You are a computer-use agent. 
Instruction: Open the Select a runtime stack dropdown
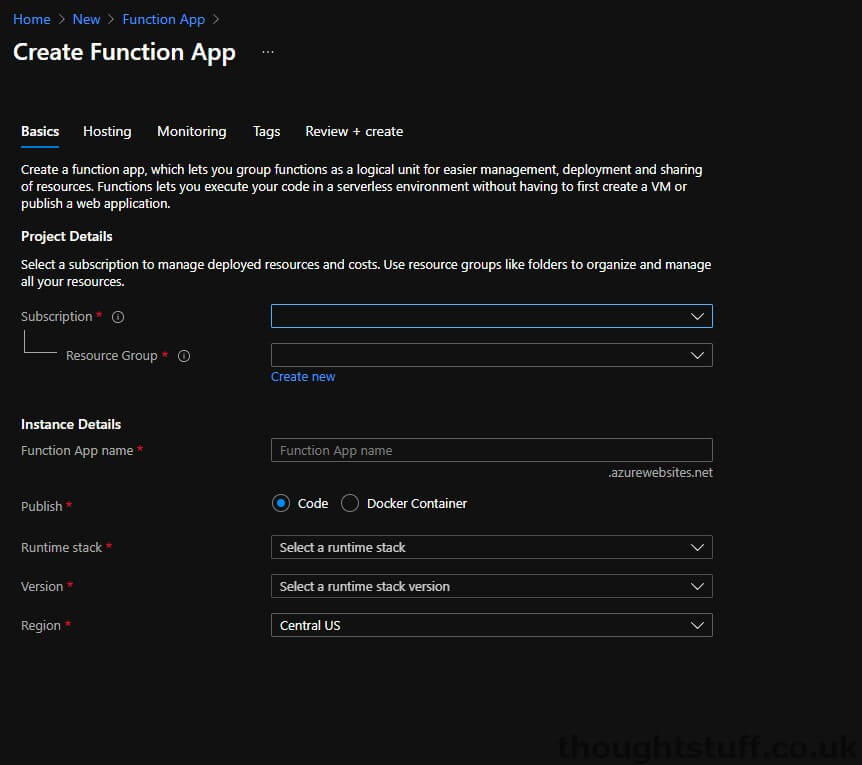[x=491, y=547]
